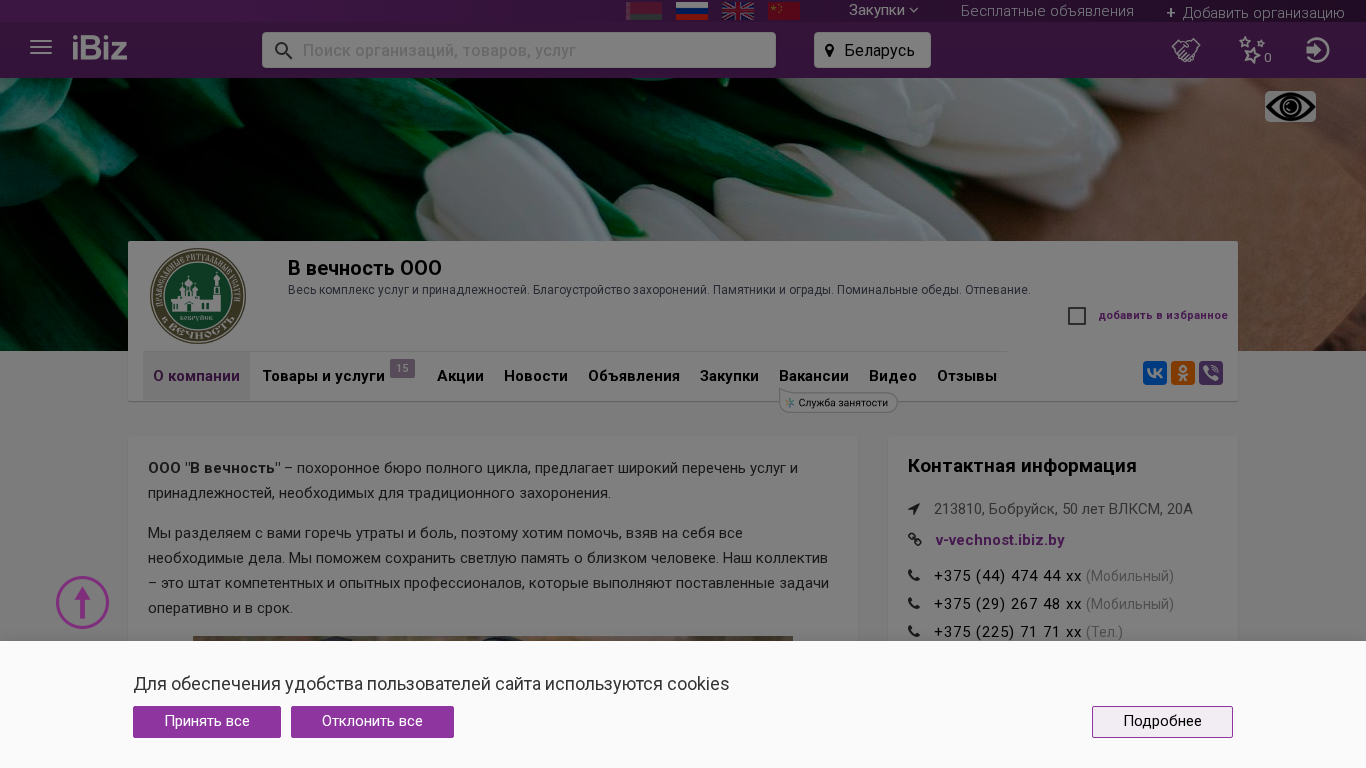Switch to the Новости tab
Screen dimensions: 1366x768
pyautogui.click(x=536, y=376)
